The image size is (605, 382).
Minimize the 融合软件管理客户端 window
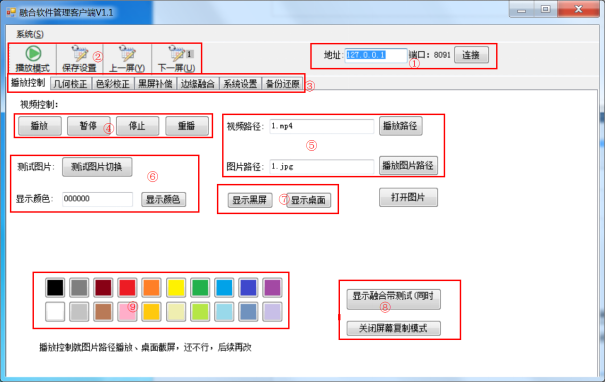tap(521, 9)
